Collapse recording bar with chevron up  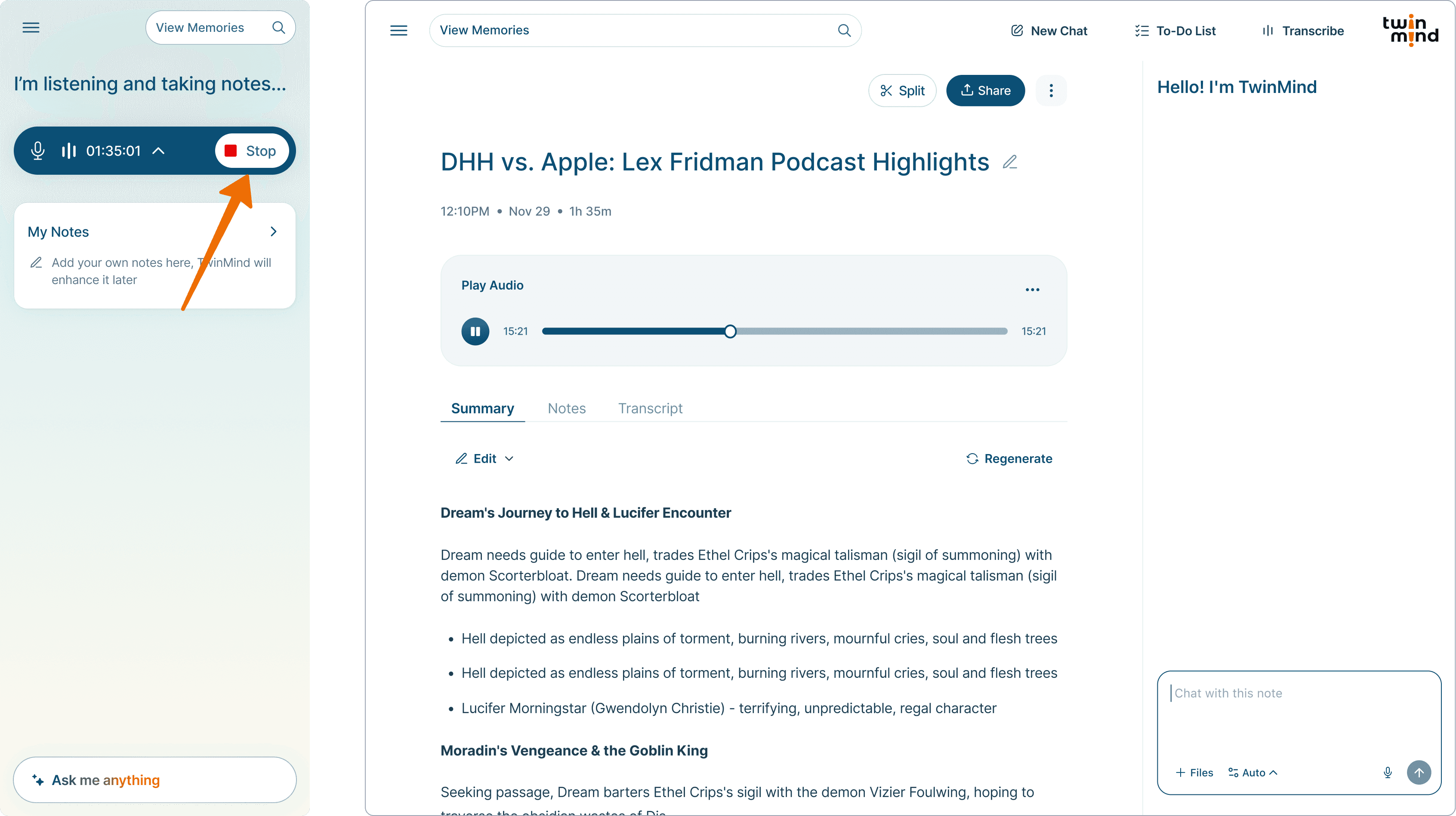coord(159,151)
